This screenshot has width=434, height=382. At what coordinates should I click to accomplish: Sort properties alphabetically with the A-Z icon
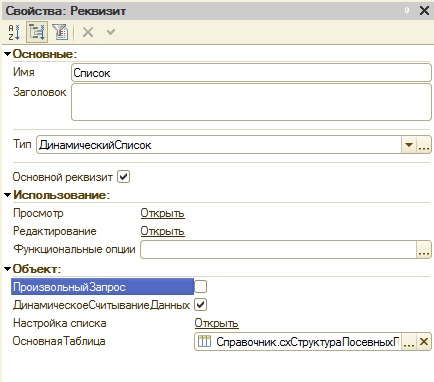pyautogui.click(x=14, y=32)
